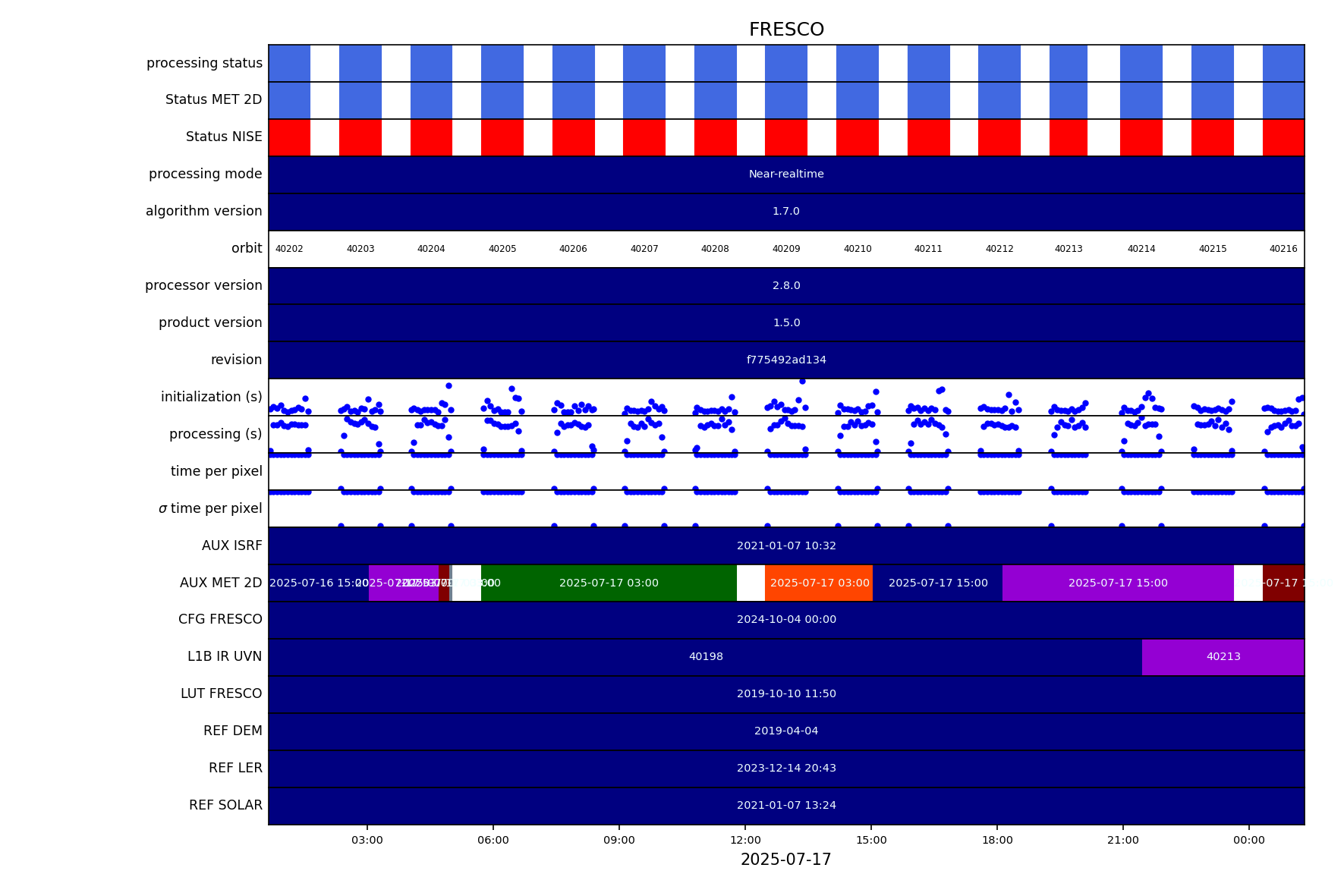Select orbit label 40216

coord(1283,249)
